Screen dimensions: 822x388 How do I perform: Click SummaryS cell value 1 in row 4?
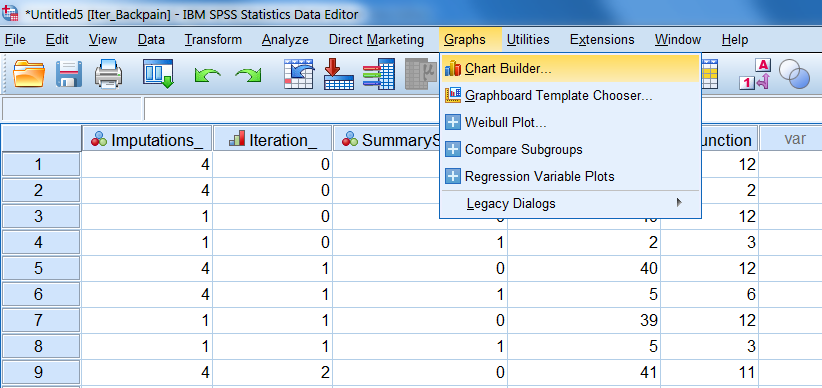pos(420,242)
